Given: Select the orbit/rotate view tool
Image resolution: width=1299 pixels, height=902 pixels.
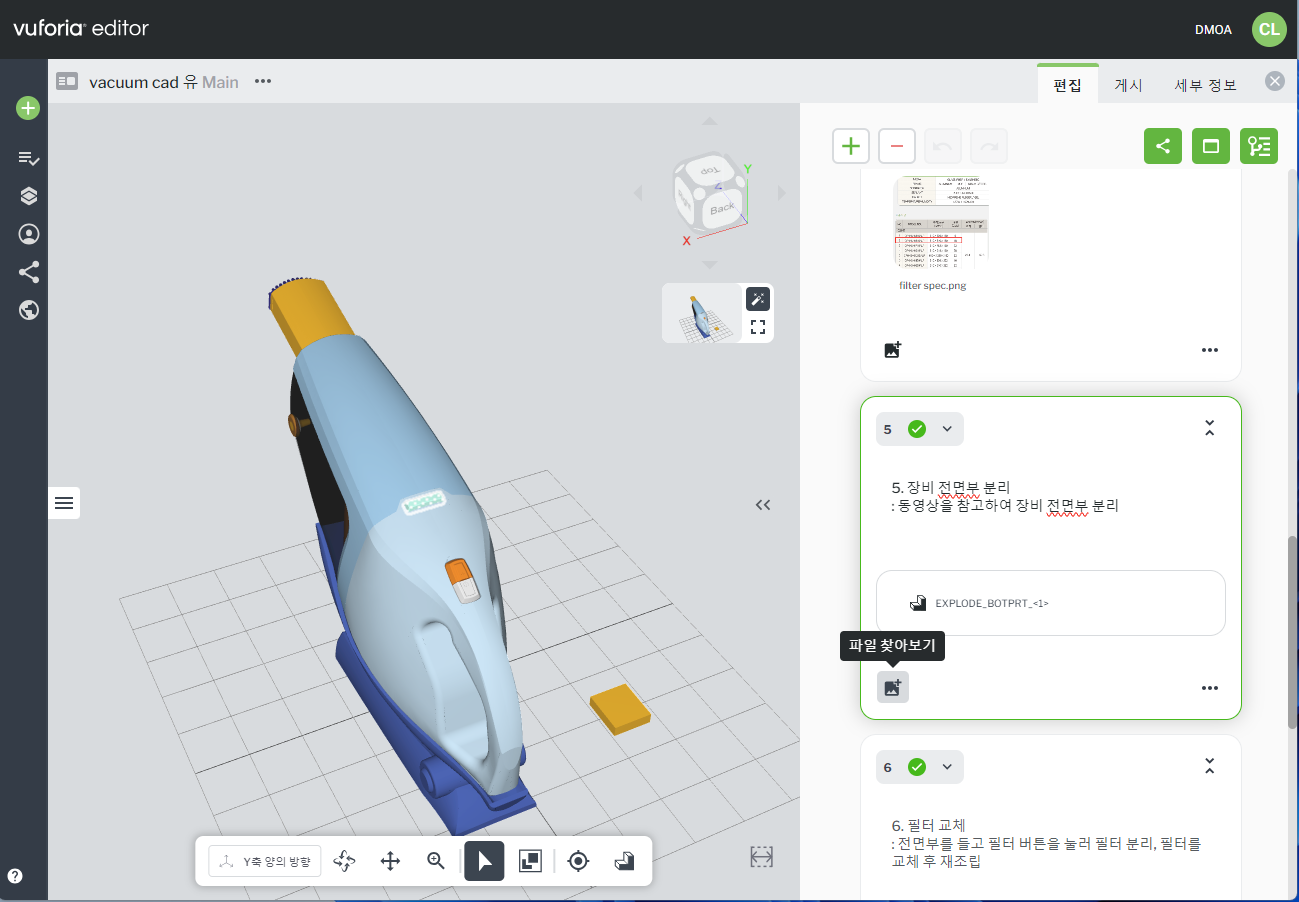Looking at the screenshot, I should [345, 861].
